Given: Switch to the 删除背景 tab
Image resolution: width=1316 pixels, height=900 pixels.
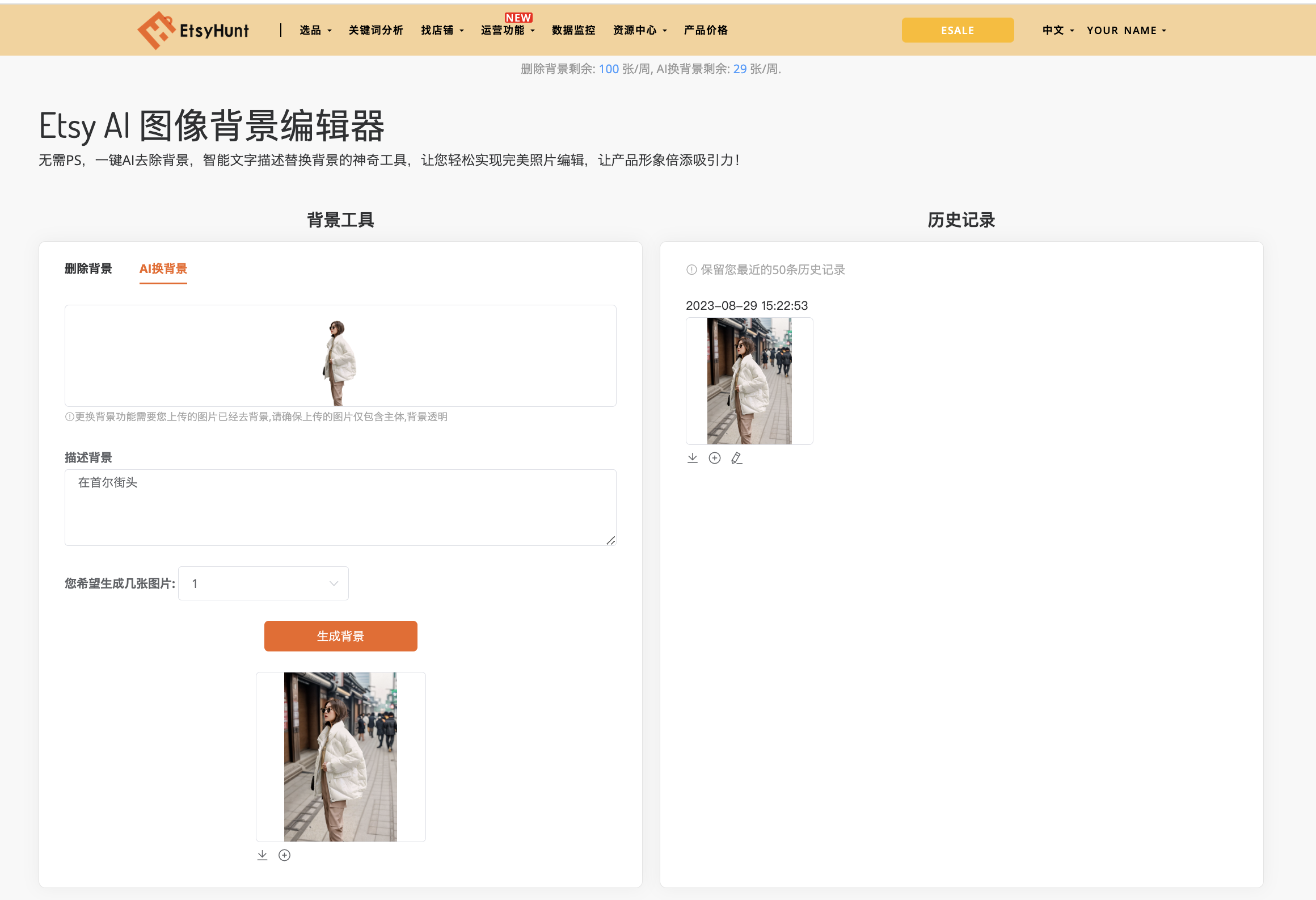Looking at the screenshot, I should pyautogui.click(x=88, y=268).
